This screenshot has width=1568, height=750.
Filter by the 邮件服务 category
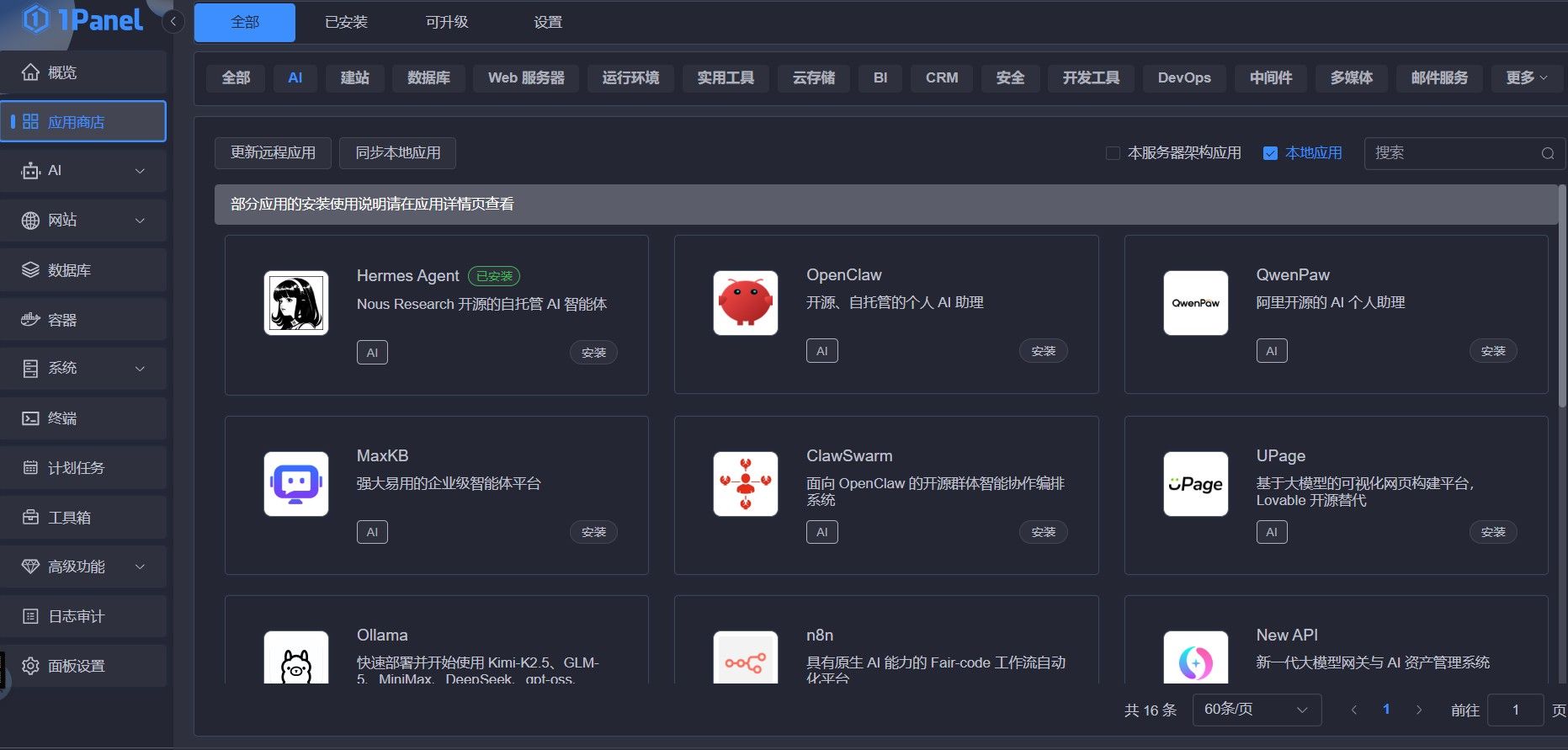[1439, 77]
